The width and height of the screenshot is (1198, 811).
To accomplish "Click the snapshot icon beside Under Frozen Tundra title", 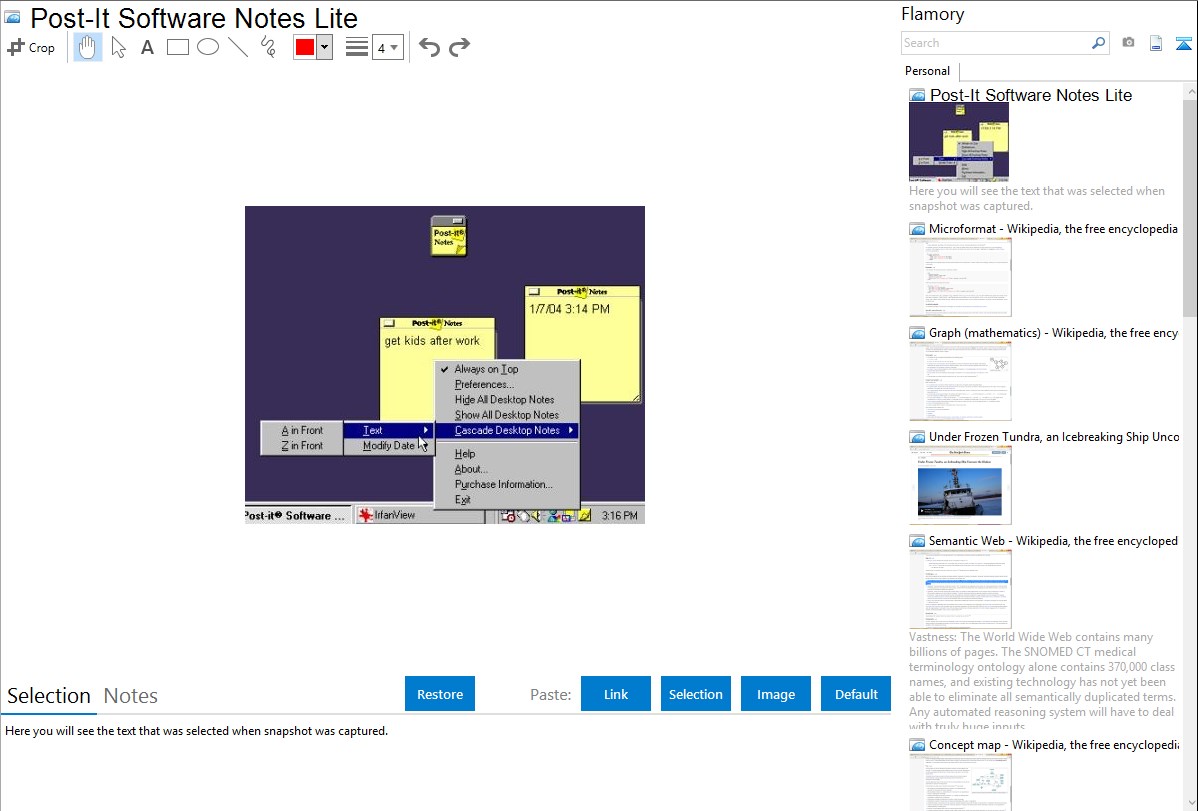I will click(x=917, y=437).
